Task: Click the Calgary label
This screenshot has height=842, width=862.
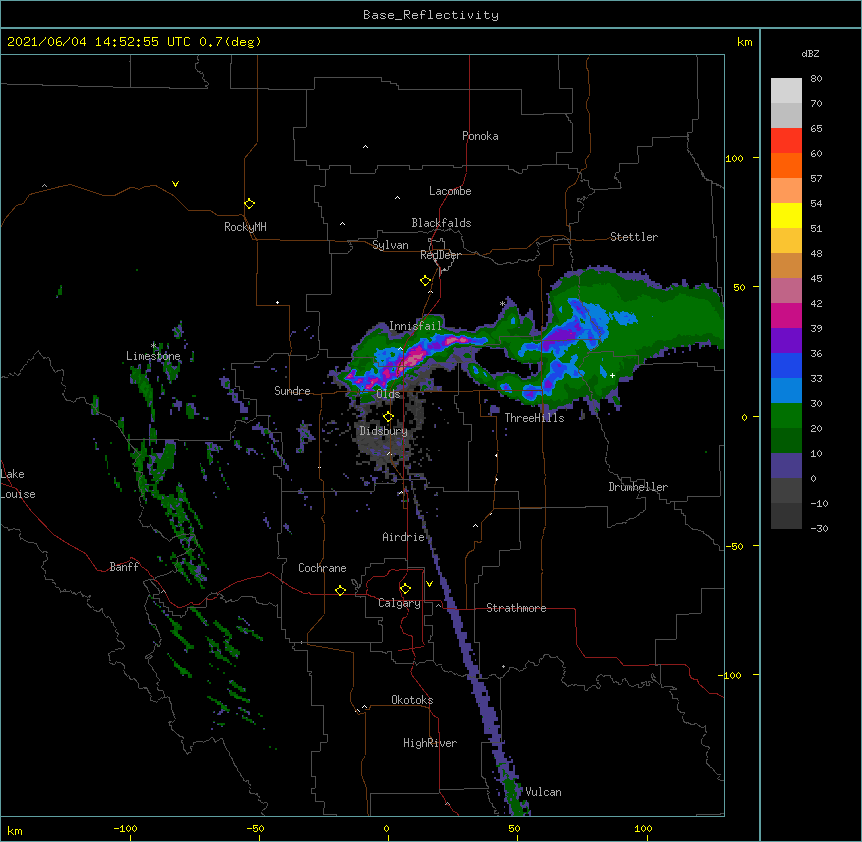Action: [399, 603]
